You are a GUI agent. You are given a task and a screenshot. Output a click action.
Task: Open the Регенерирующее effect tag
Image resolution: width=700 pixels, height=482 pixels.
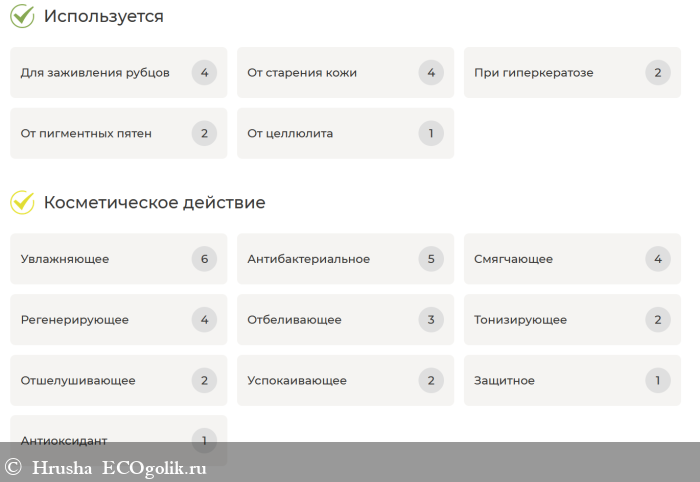coord(75,320)
